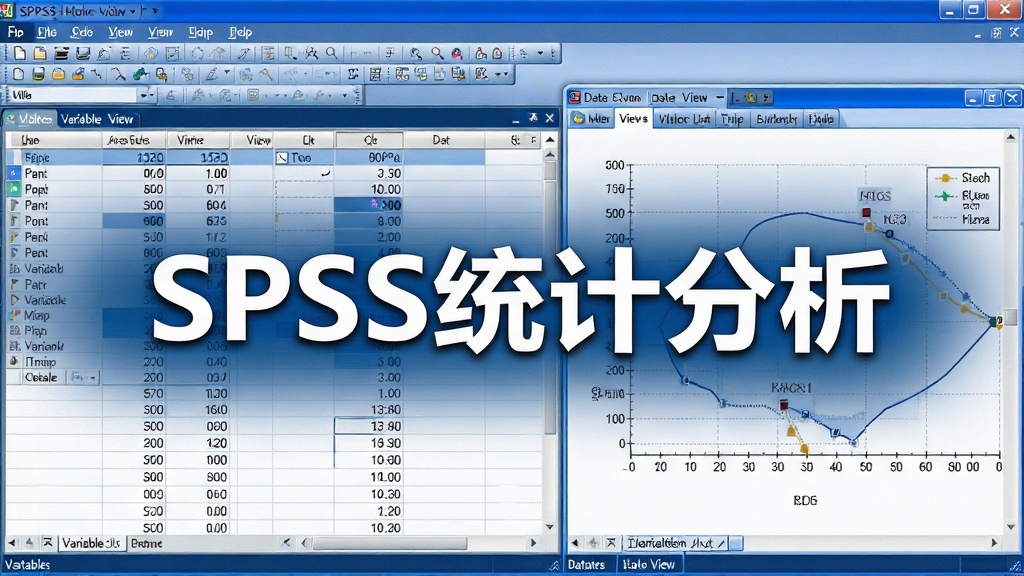The width and height of the screenshot is (1024, 576).
Task: Select the cell containing 3.30
Action: [x=368, y=173]
